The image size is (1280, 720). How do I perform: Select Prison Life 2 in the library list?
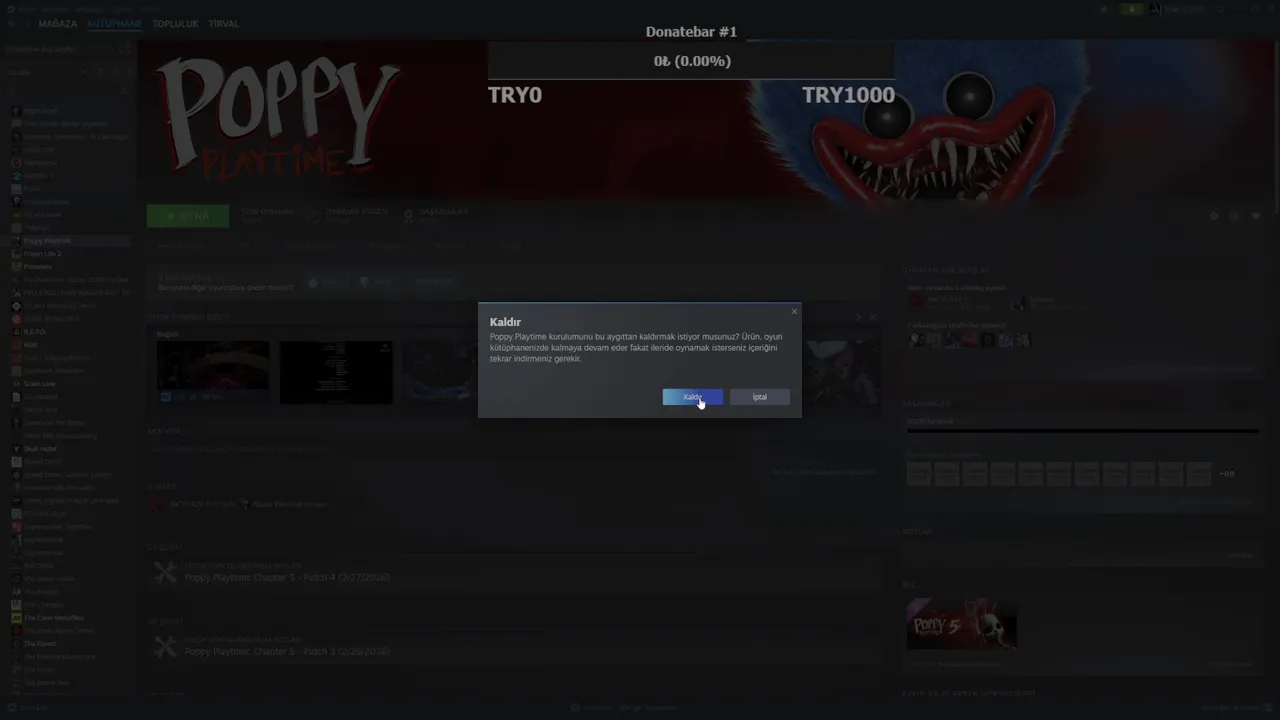42,254
